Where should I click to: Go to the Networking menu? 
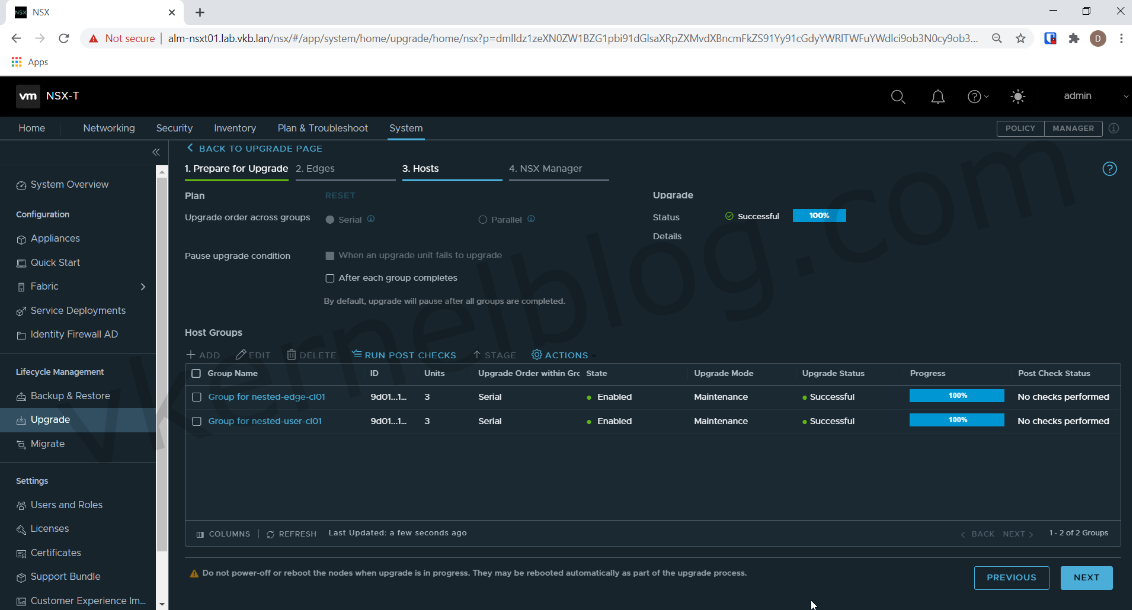tap(108, 128)
